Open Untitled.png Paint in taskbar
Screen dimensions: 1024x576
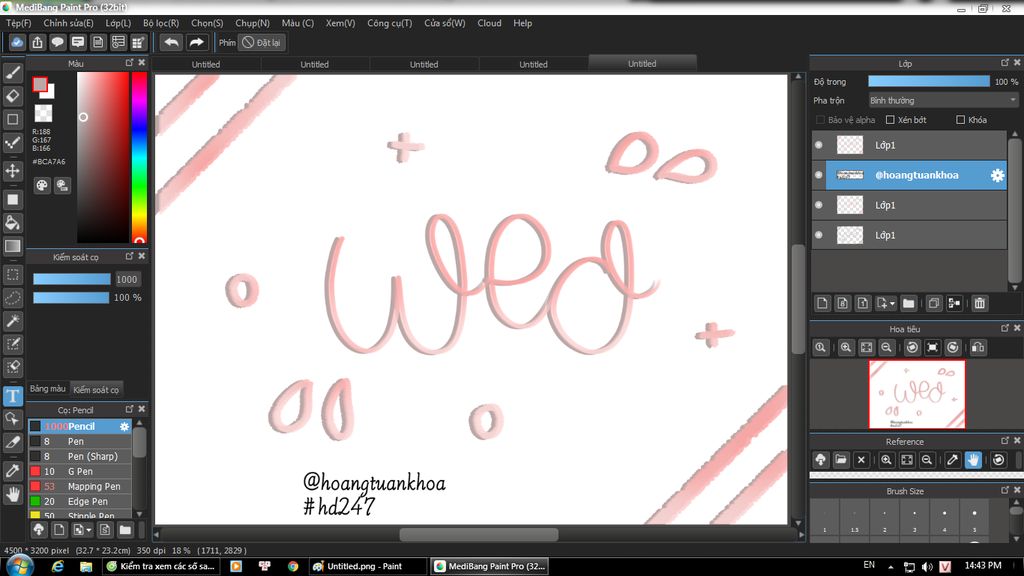point(368,566)
